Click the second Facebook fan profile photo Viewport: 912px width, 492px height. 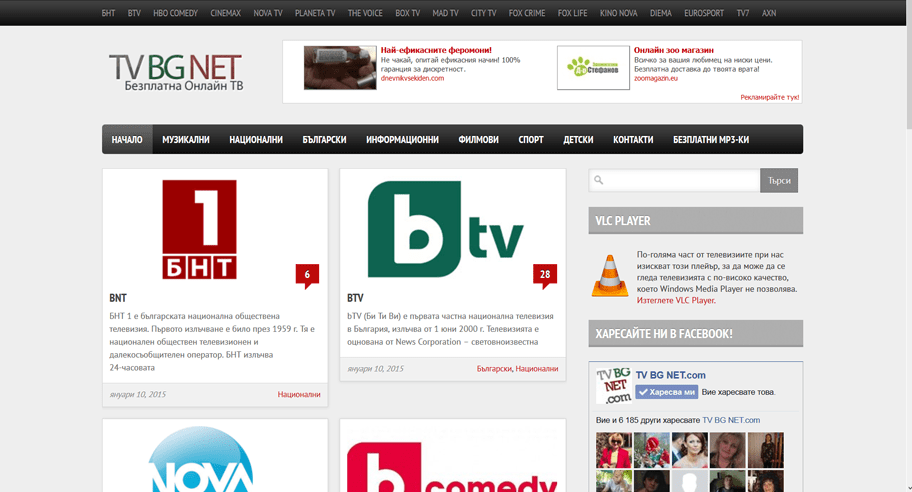point(651,450)
